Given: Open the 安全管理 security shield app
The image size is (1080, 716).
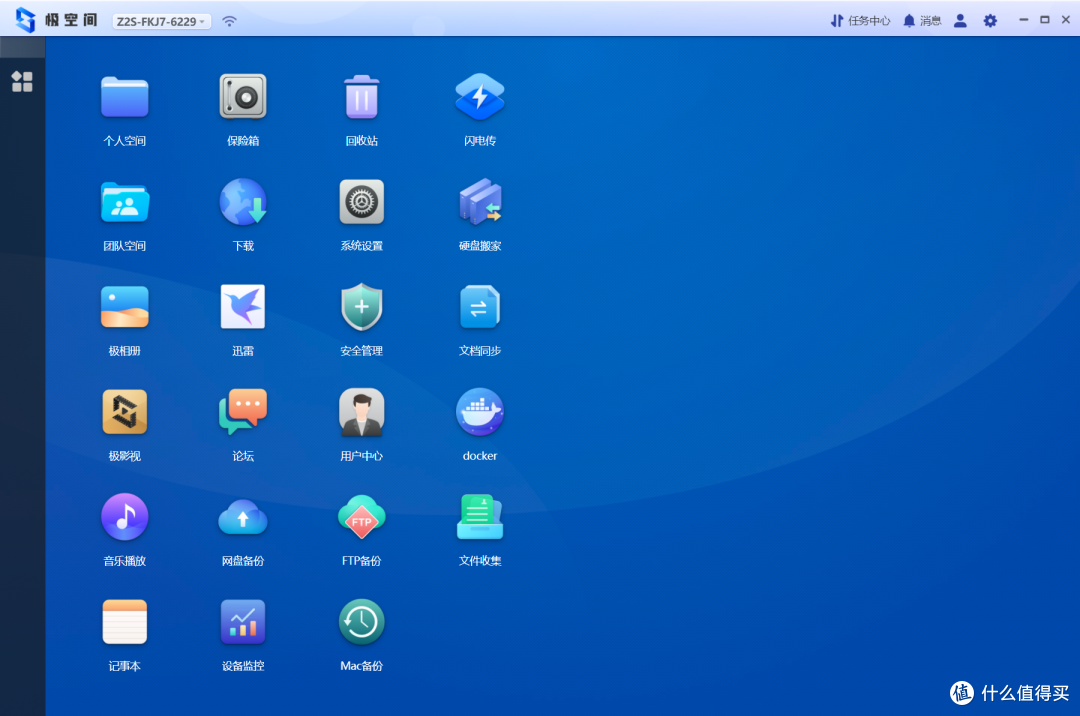Looking at the screenshot, I should 362,307.
